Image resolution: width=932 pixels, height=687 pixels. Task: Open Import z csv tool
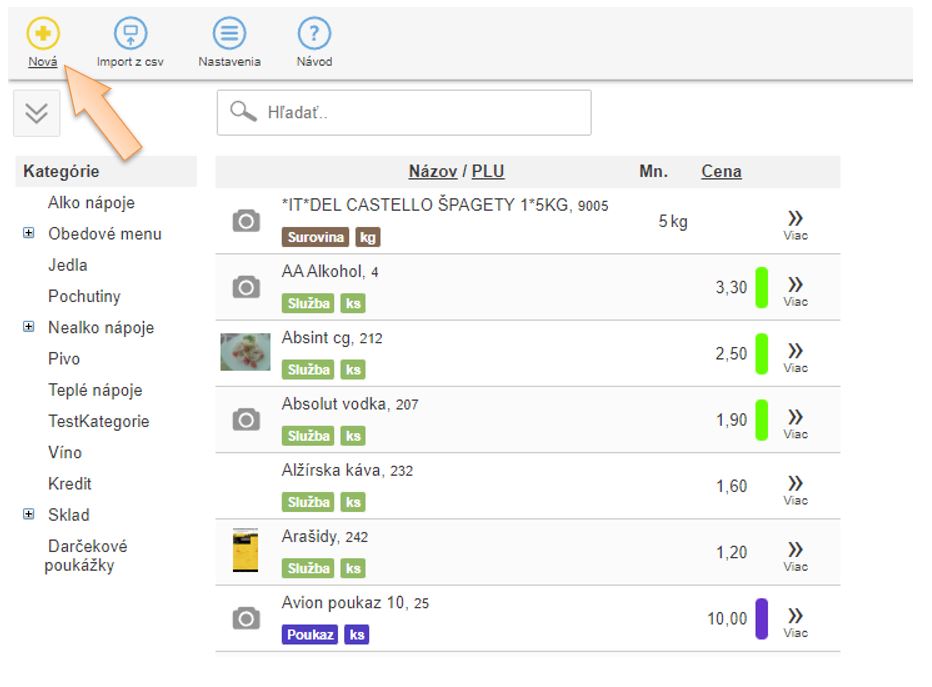point(130,34)
